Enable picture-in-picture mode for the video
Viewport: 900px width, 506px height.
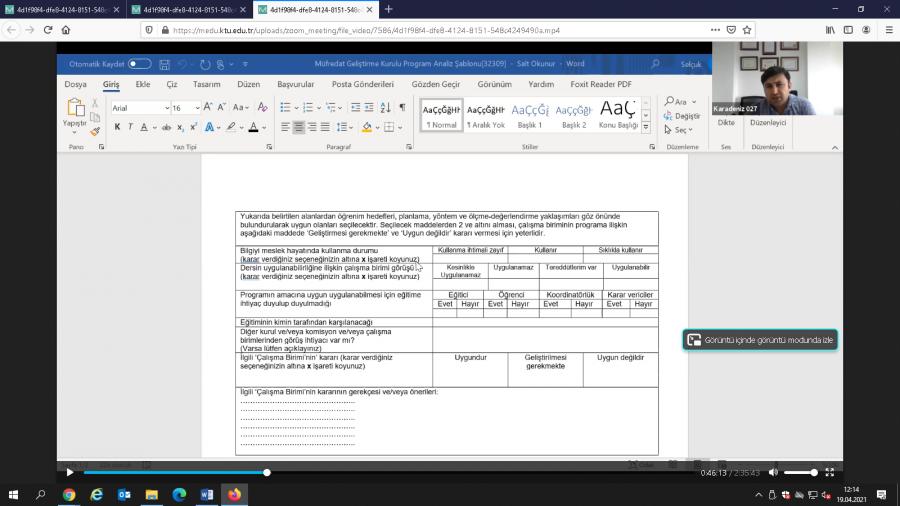(760, 340)
